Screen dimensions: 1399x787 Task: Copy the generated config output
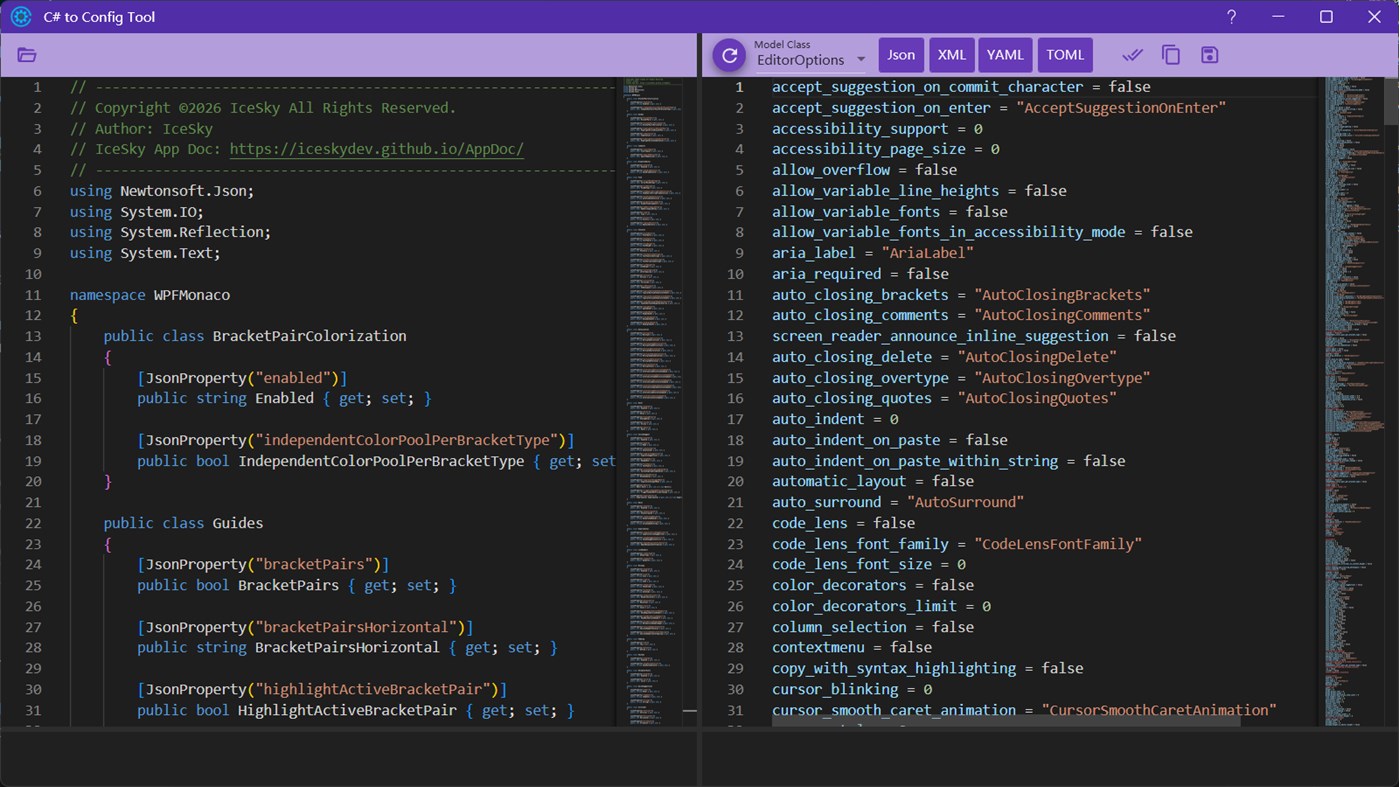tap(1170, 55)
